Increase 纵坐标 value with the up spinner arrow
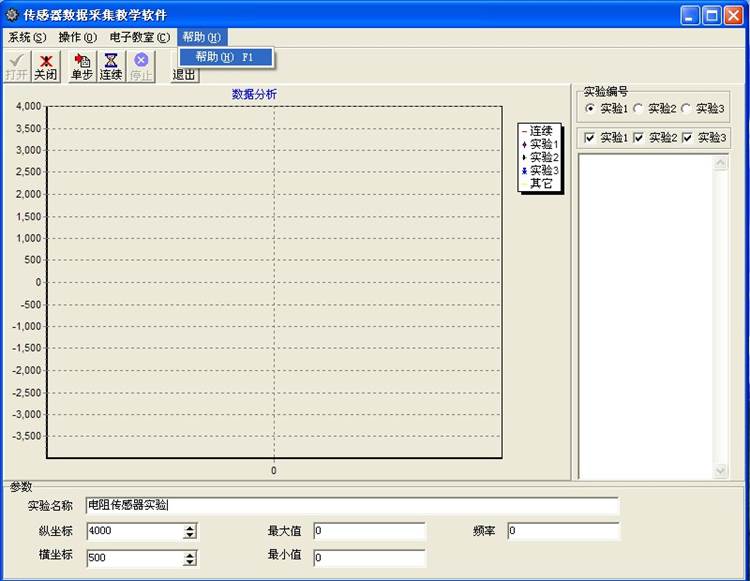Image resolution: width=750 pixels, height=581 pixels. 190,527
